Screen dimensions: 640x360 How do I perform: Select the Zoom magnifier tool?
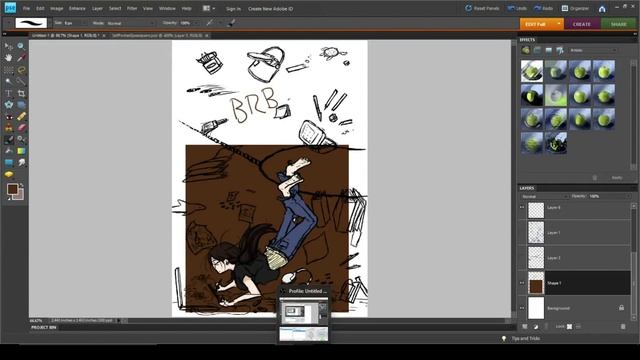coord(21,46)
